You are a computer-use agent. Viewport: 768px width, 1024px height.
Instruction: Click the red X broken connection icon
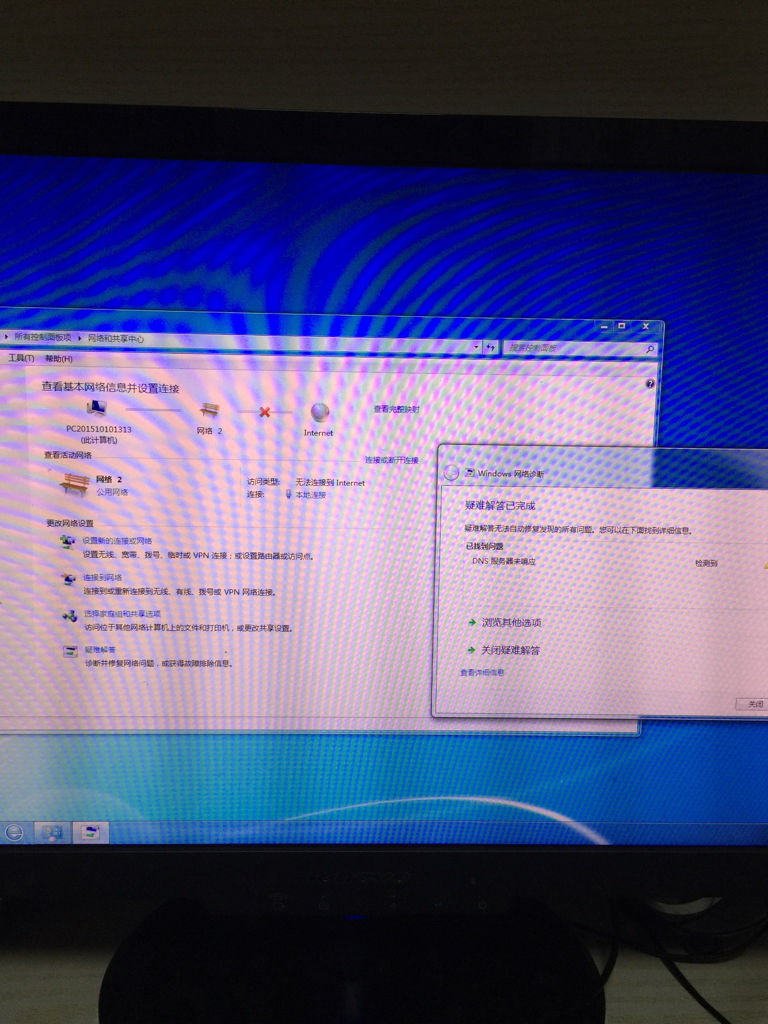point(264,412)
